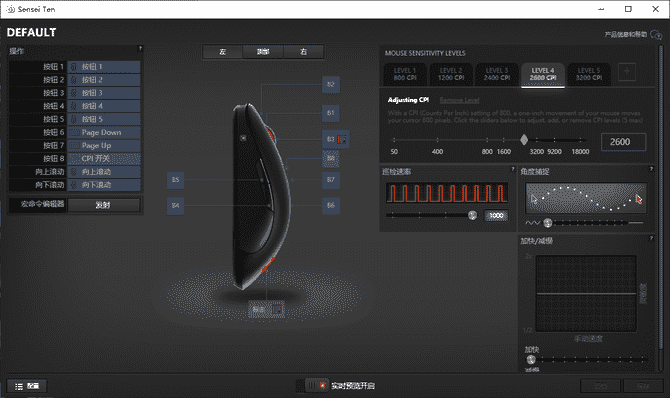Image resolution: width=670 pixels, height=398 pixels.
Task: Click the CPI slider diamond handle
Action: tap(524, 140)
